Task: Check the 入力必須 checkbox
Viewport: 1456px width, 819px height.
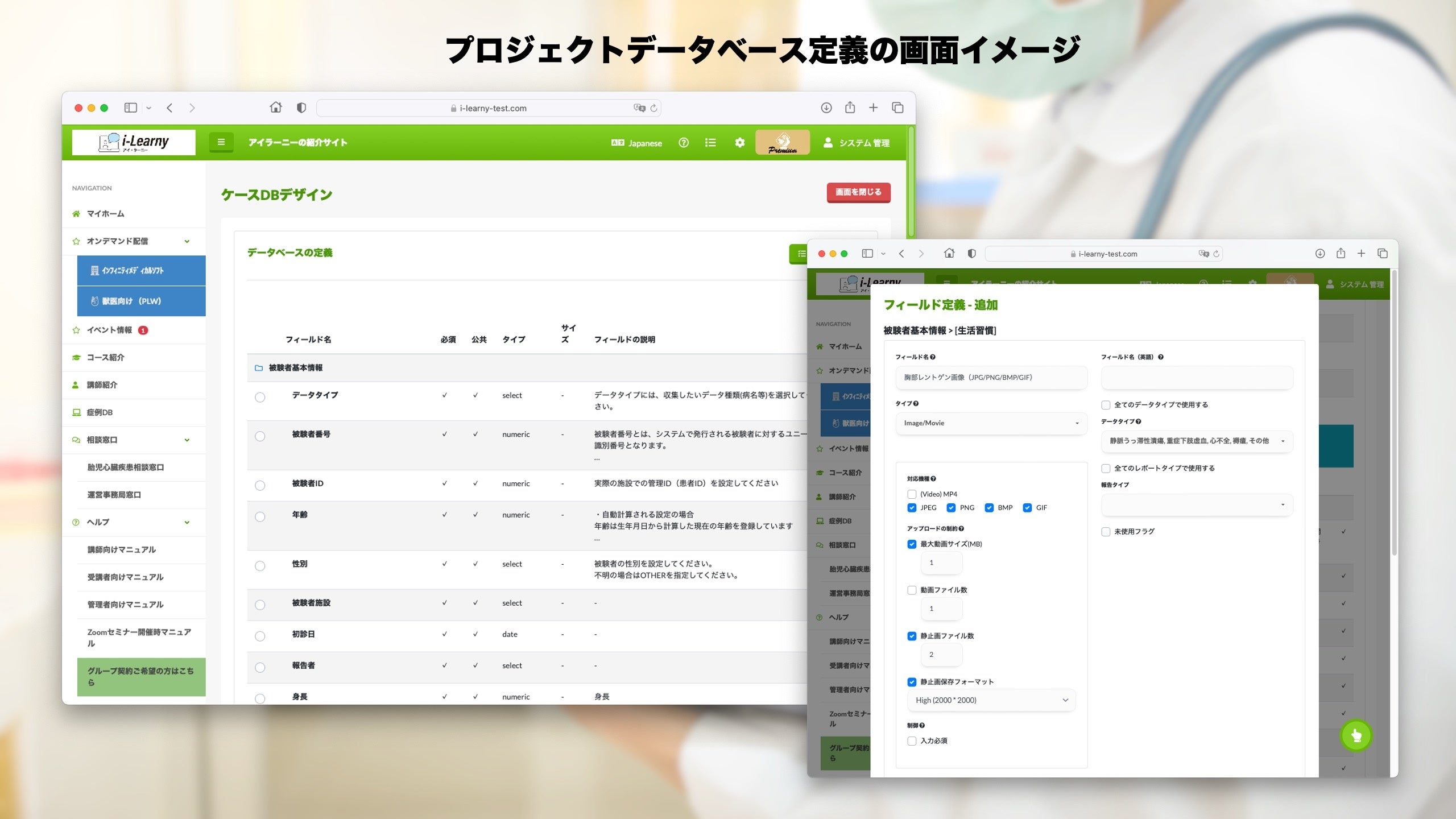Action: pyautogui.click(x=912, y=741)
